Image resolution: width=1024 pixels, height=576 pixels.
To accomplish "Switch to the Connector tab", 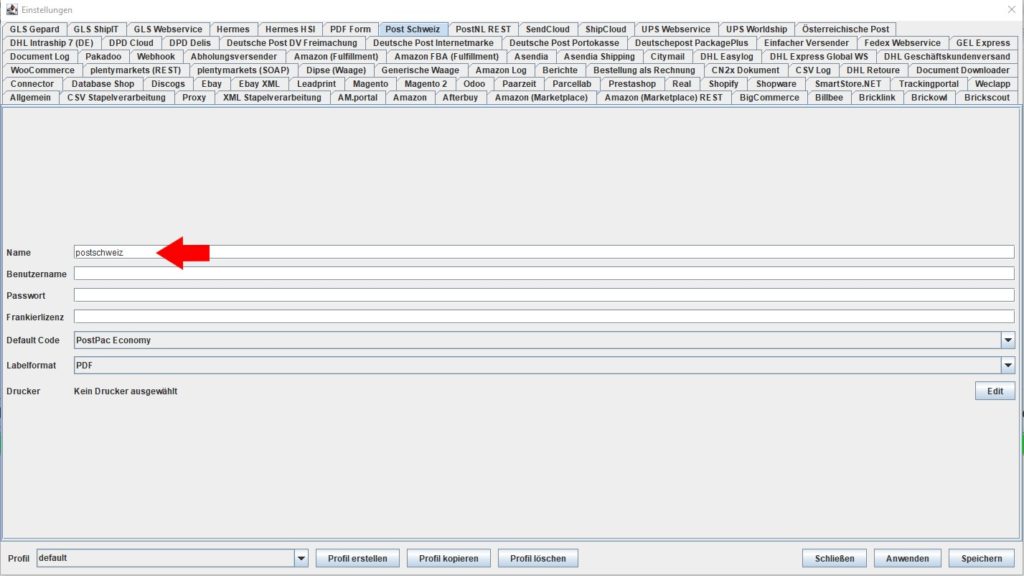I will point(32,84).
